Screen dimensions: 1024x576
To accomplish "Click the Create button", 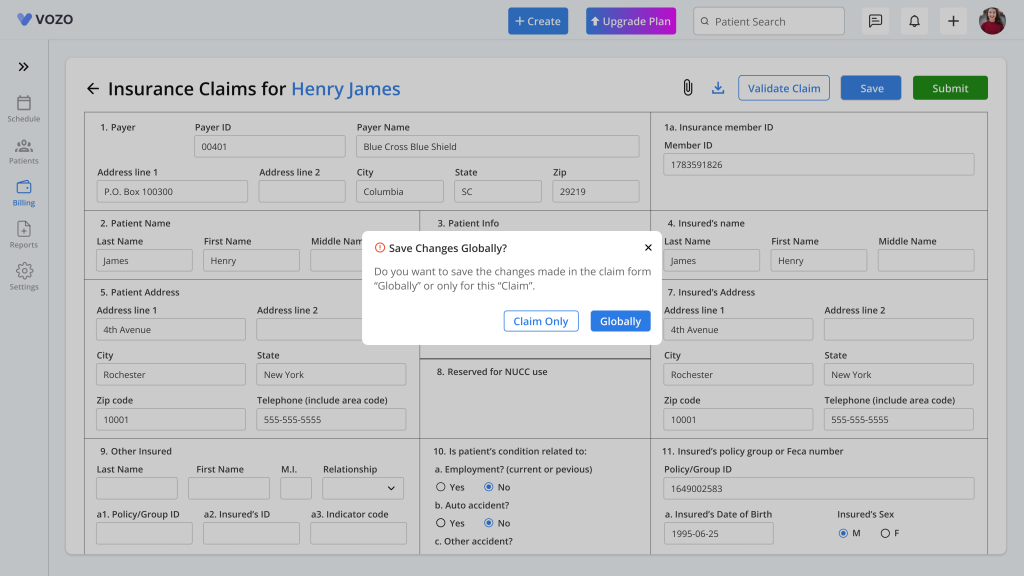I will click(538, 21).
